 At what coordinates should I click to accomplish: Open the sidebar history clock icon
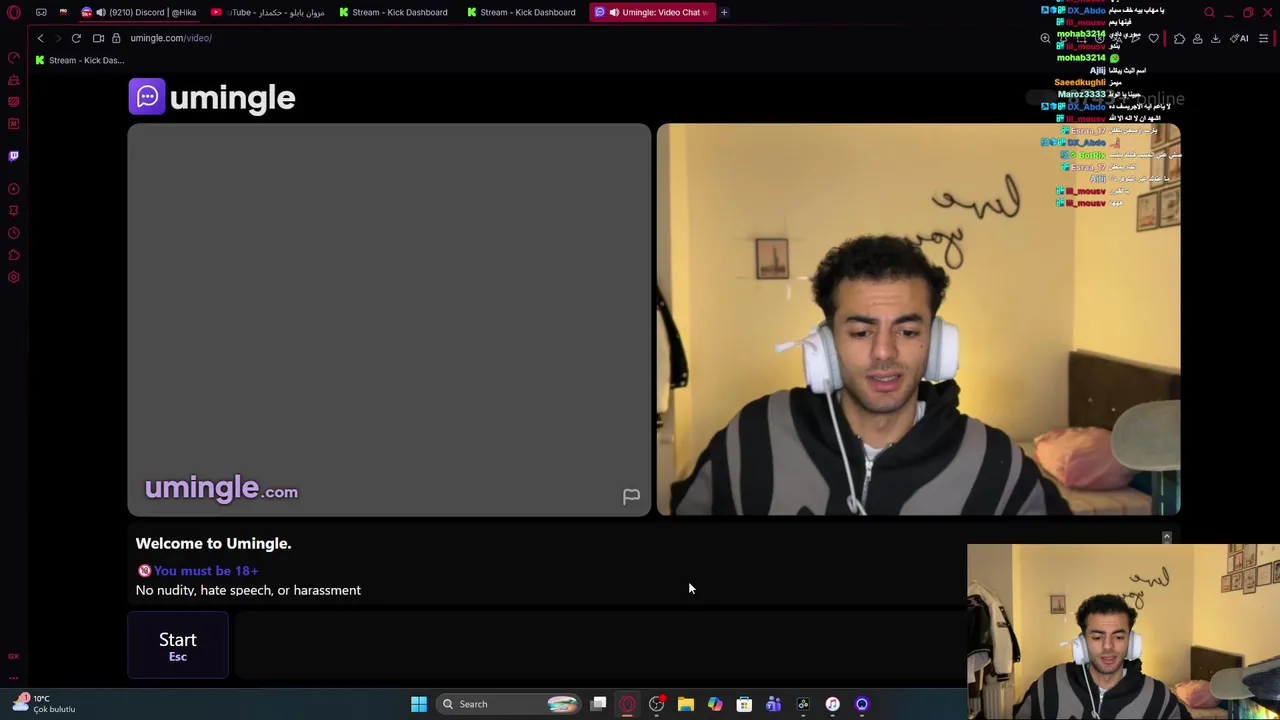tap(14, 233)
